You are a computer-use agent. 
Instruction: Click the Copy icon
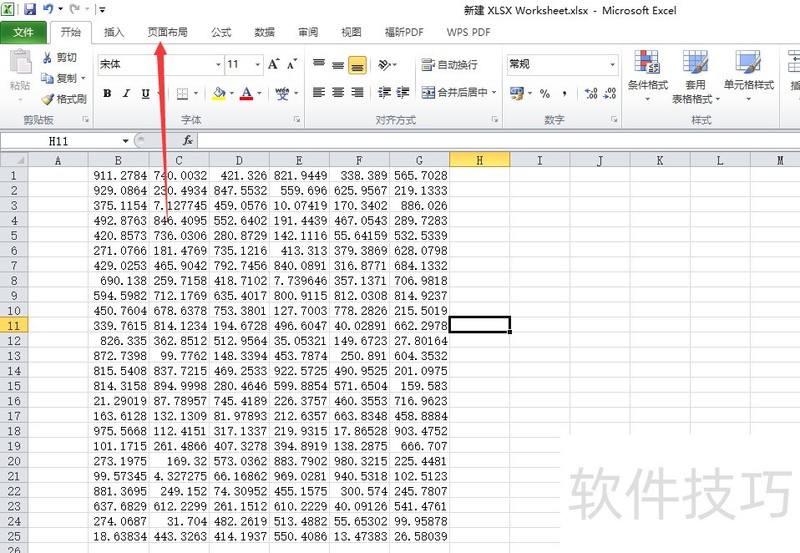click(x=47, y=78)
